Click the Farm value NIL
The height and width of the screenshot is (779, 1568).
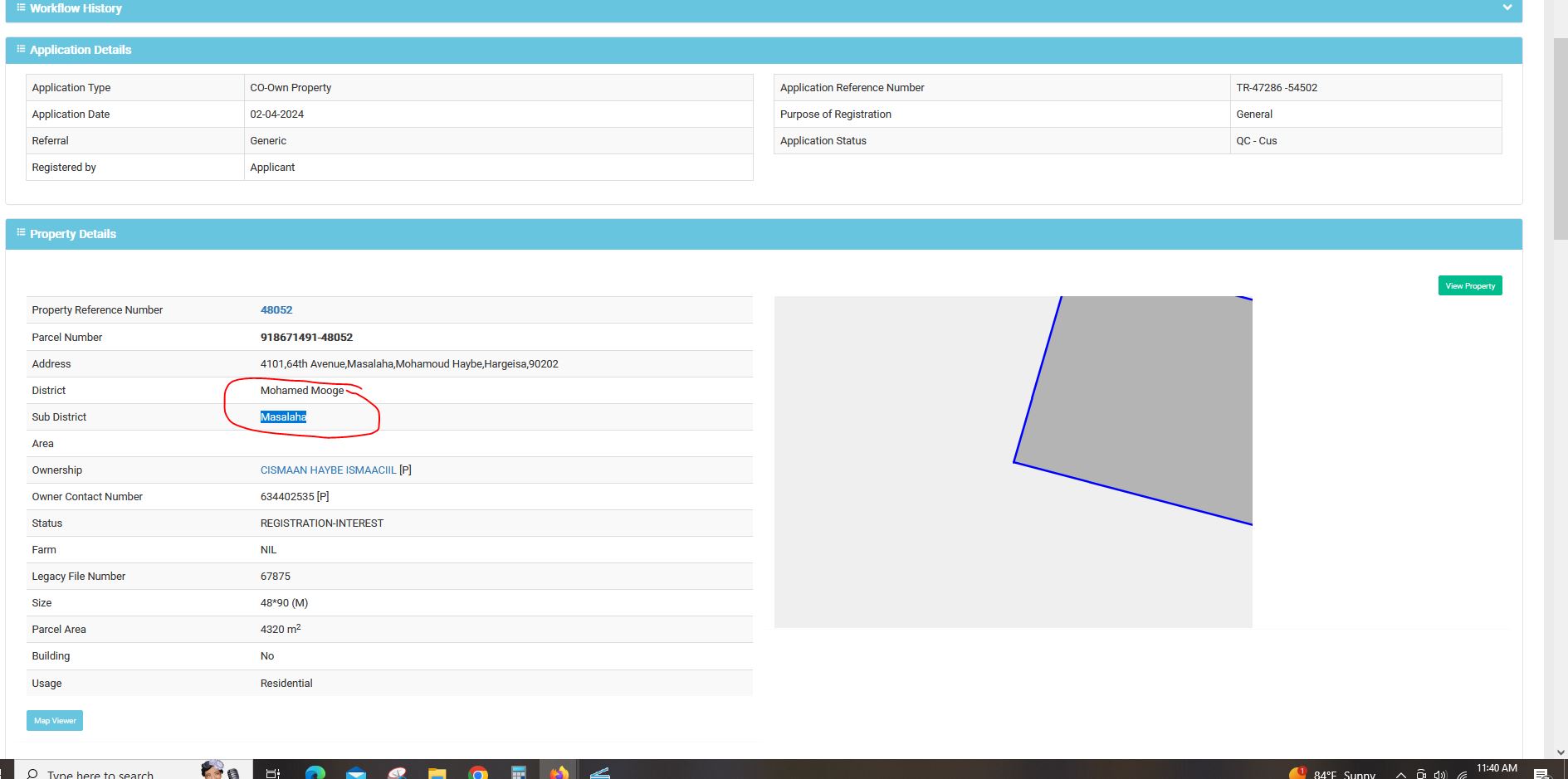[268, 549]
